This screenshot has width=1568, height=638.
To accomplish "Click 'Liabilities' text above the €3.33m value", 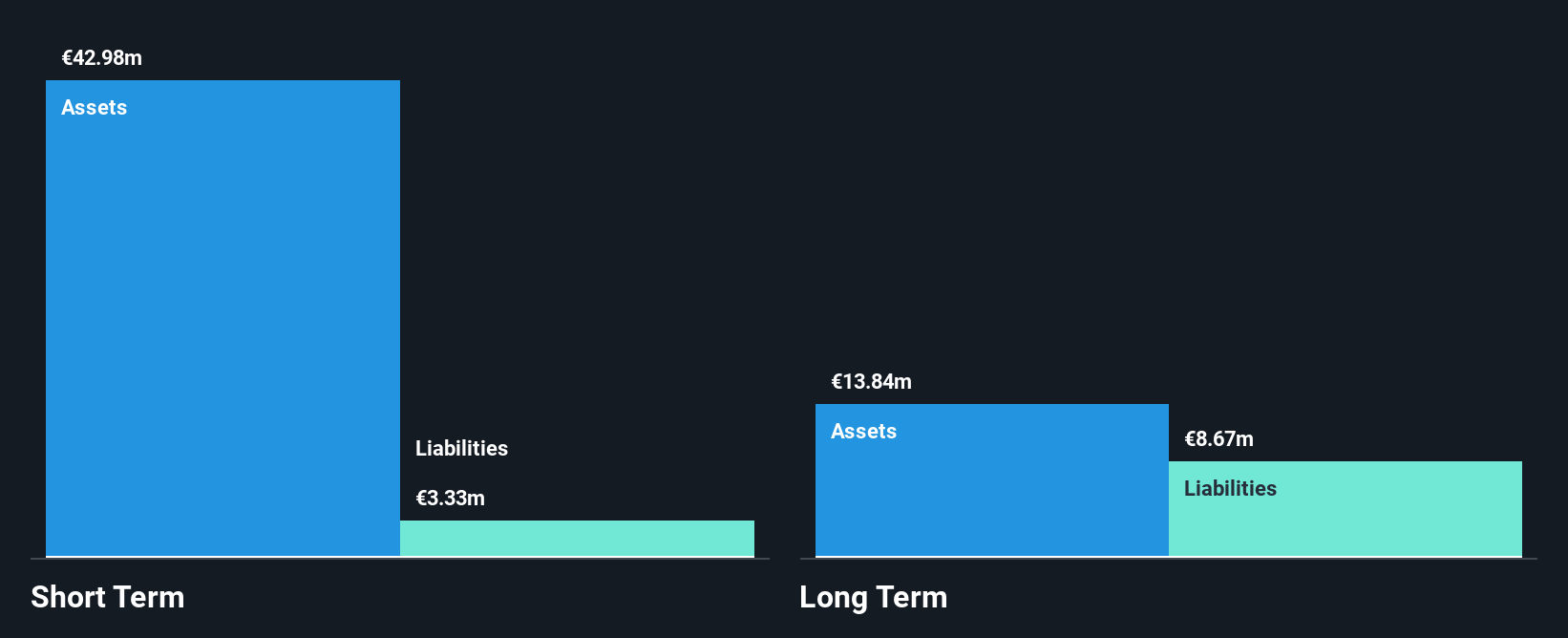I will 461,449.
